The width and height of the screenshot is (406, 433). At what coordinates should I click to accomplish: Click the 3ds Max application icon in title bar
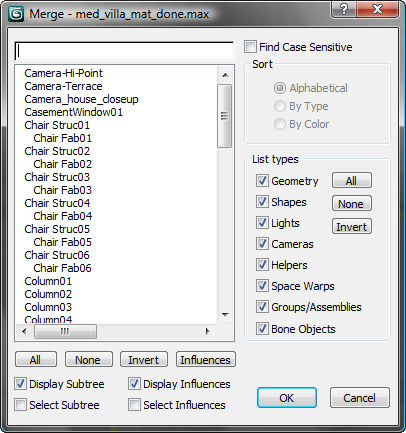click(x=16, y=14)
